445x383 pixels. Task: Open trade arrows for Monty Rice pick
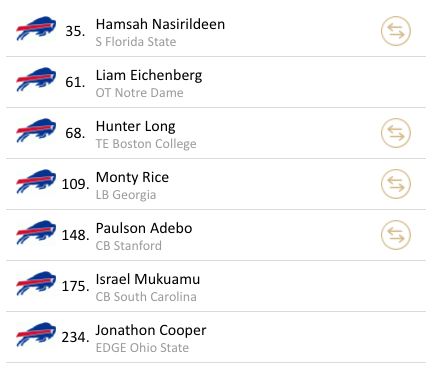[396, 184]
